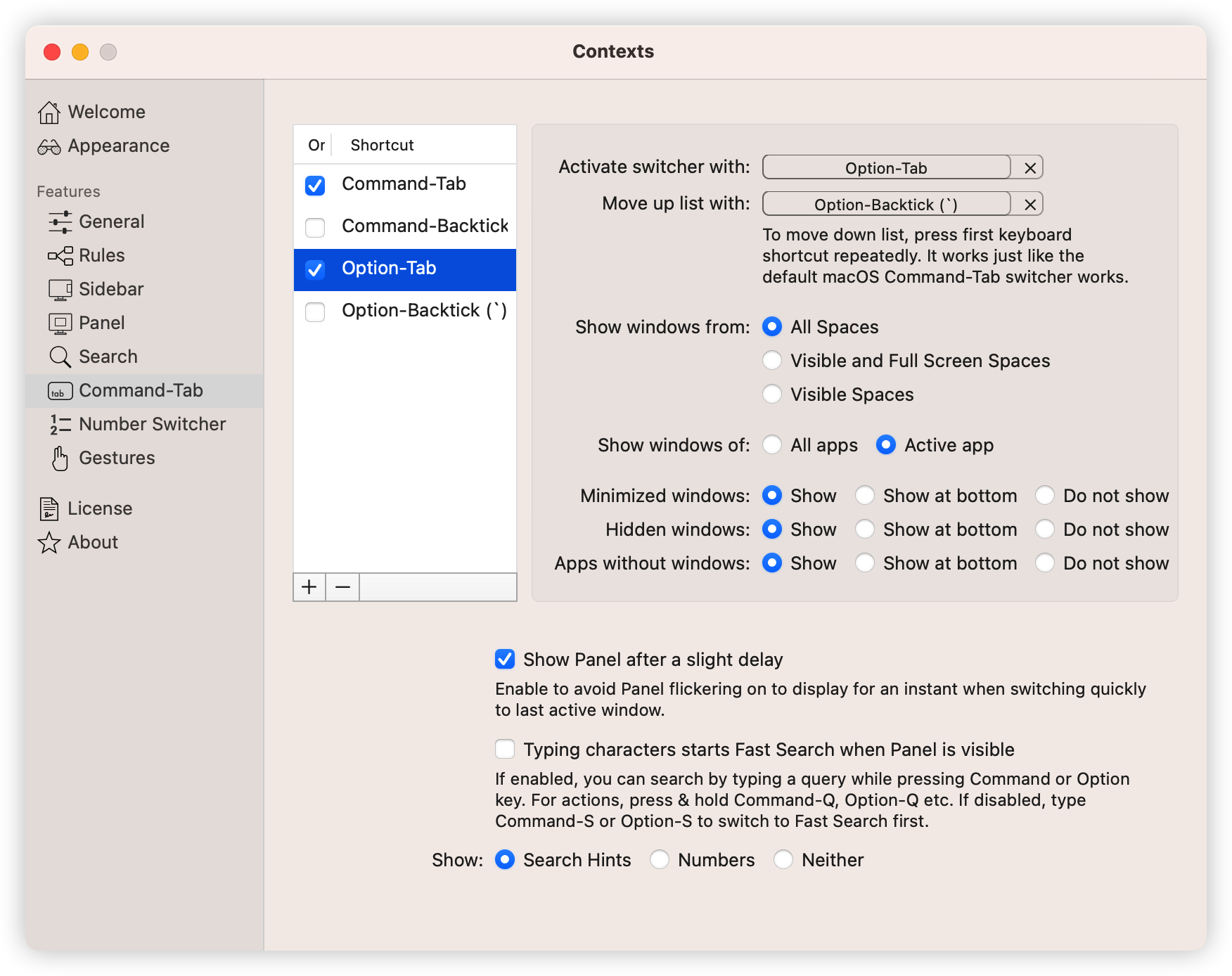Enable the Command-Backtick shortcut checkbox
1232x976 pixels.
pos(315,227)
